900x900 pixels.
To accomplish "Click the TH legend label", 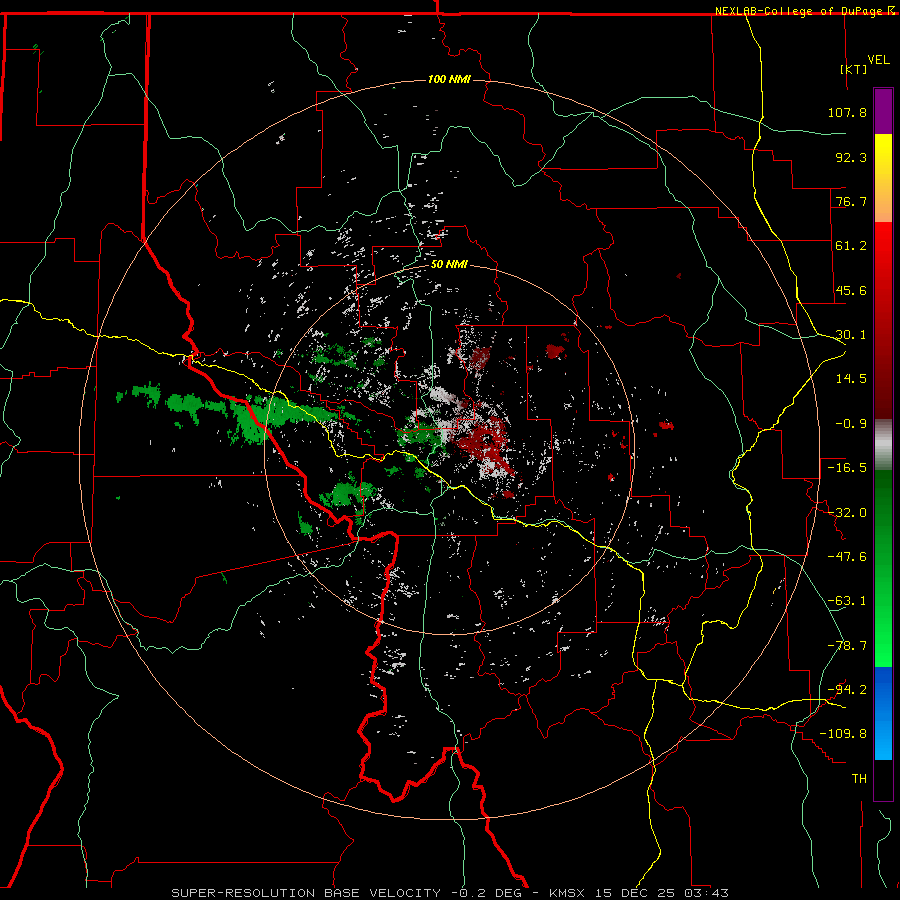I will click(859, 779).
